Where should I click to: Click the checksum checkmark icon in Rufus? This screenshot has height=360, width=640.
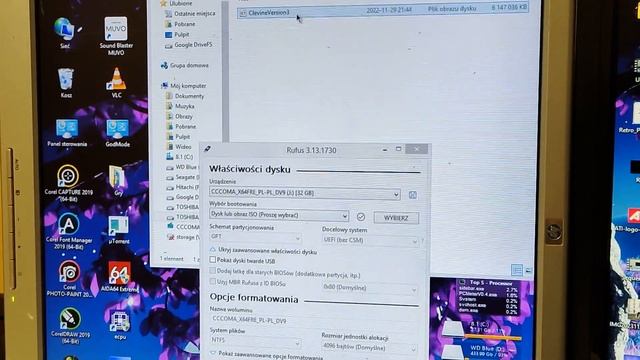(x=361, y=217)
